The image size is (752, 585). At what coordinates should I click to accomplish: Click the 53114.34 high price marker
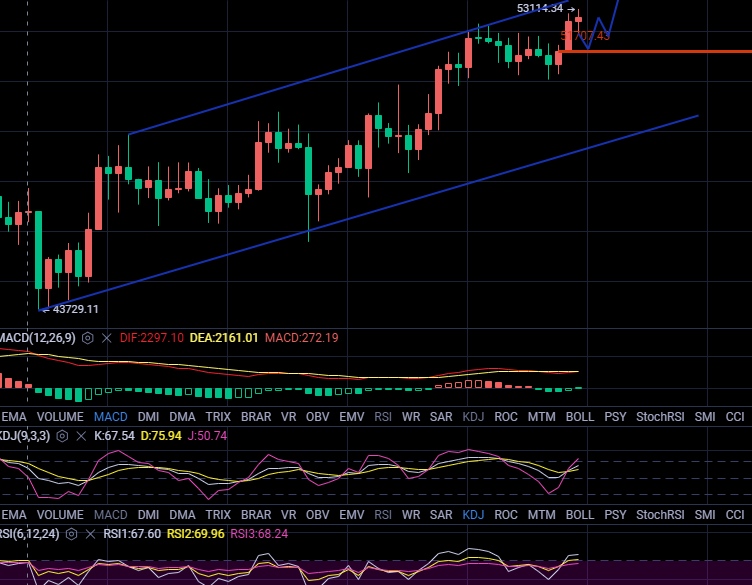tap(540, 8)
